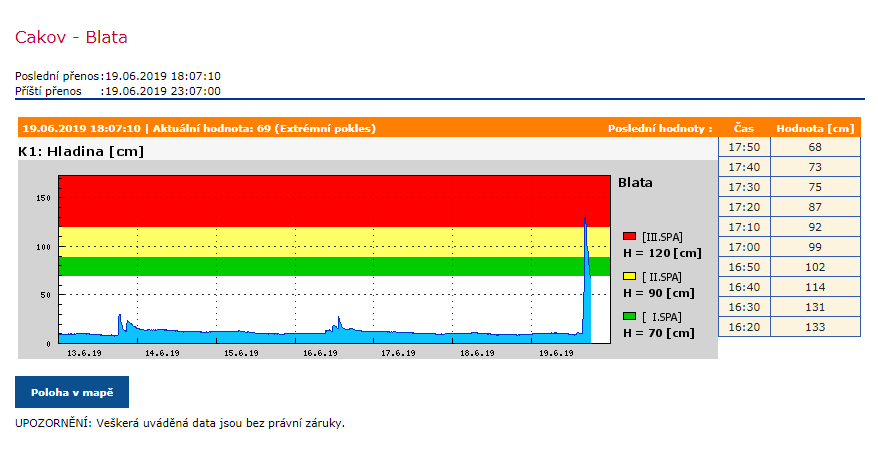The width and height of the screenshot is (878, 475).
Task: Select the green I.SPA legend swatch
Action: click(629, 316)
